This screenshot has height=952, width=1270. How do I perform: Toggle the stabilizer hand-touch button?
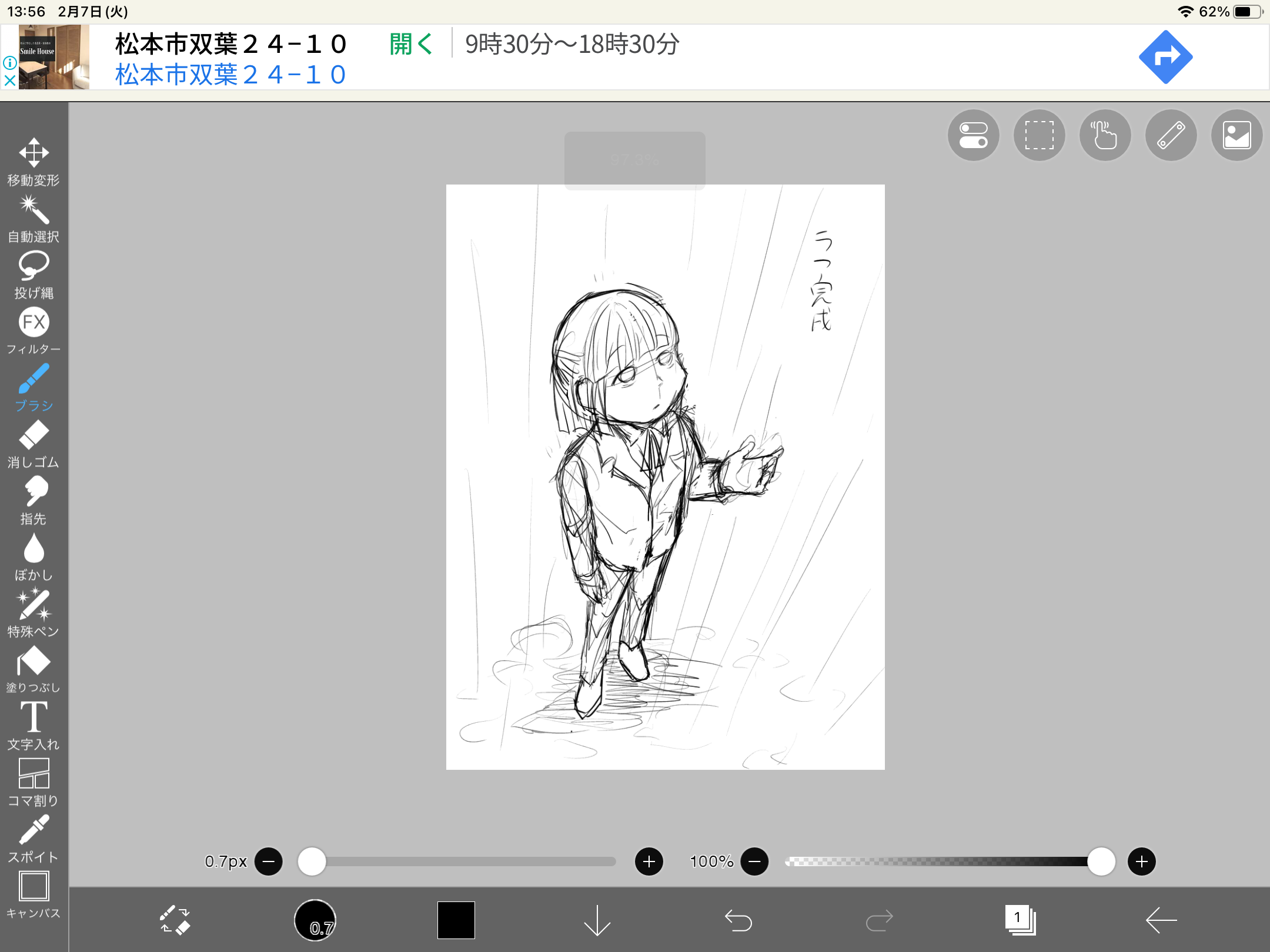[1105, 135]
